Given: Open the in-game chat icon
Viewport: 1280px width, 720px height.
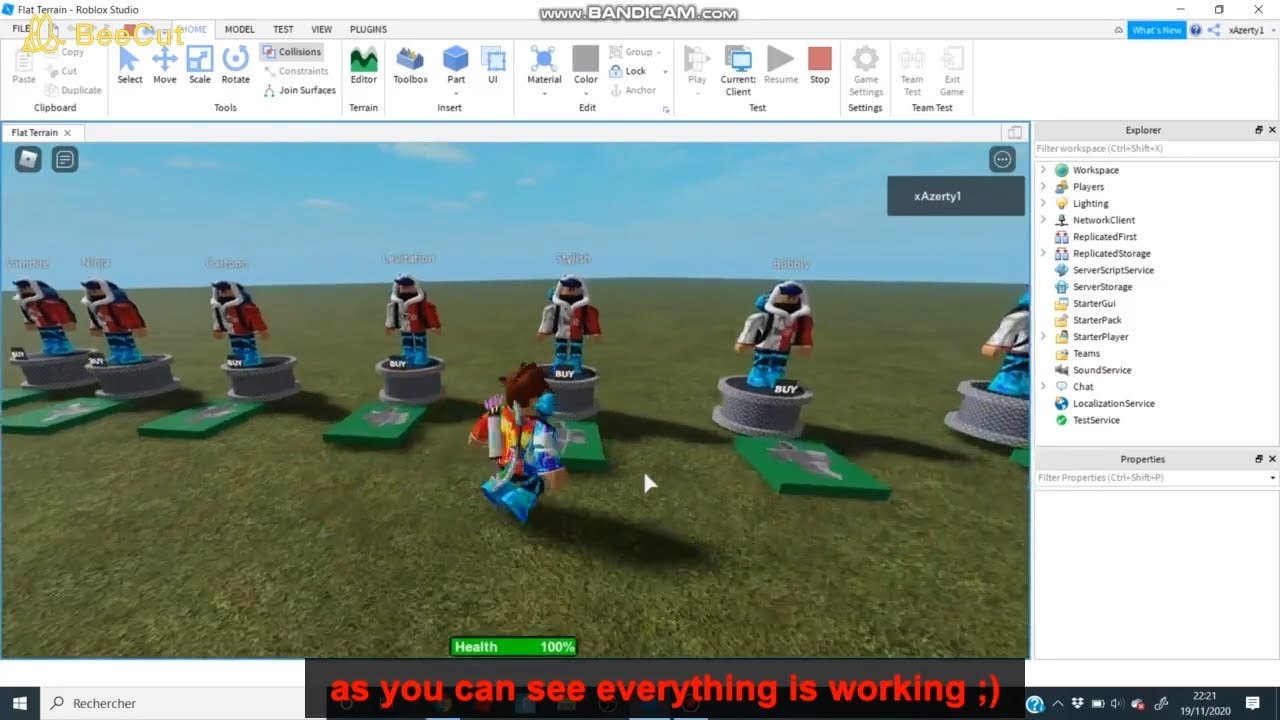Looking at the screenshot, I should [x=65, y=159].
